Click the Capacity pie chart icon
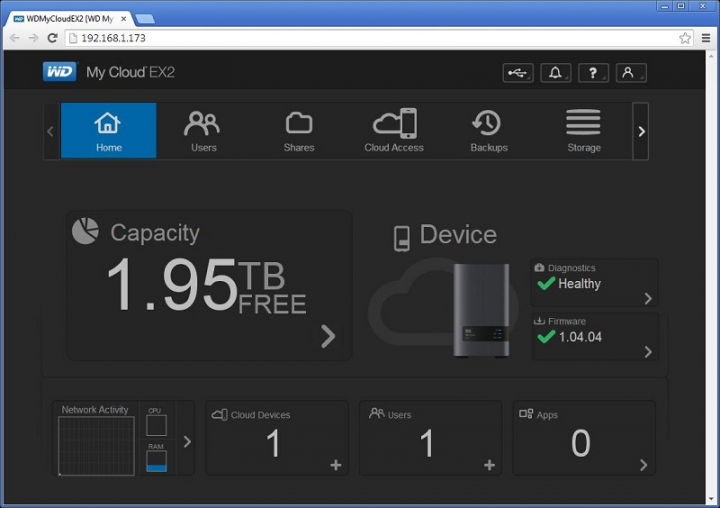Image resolution: width=720 pixels, height=508 pixels. [85, 231]
